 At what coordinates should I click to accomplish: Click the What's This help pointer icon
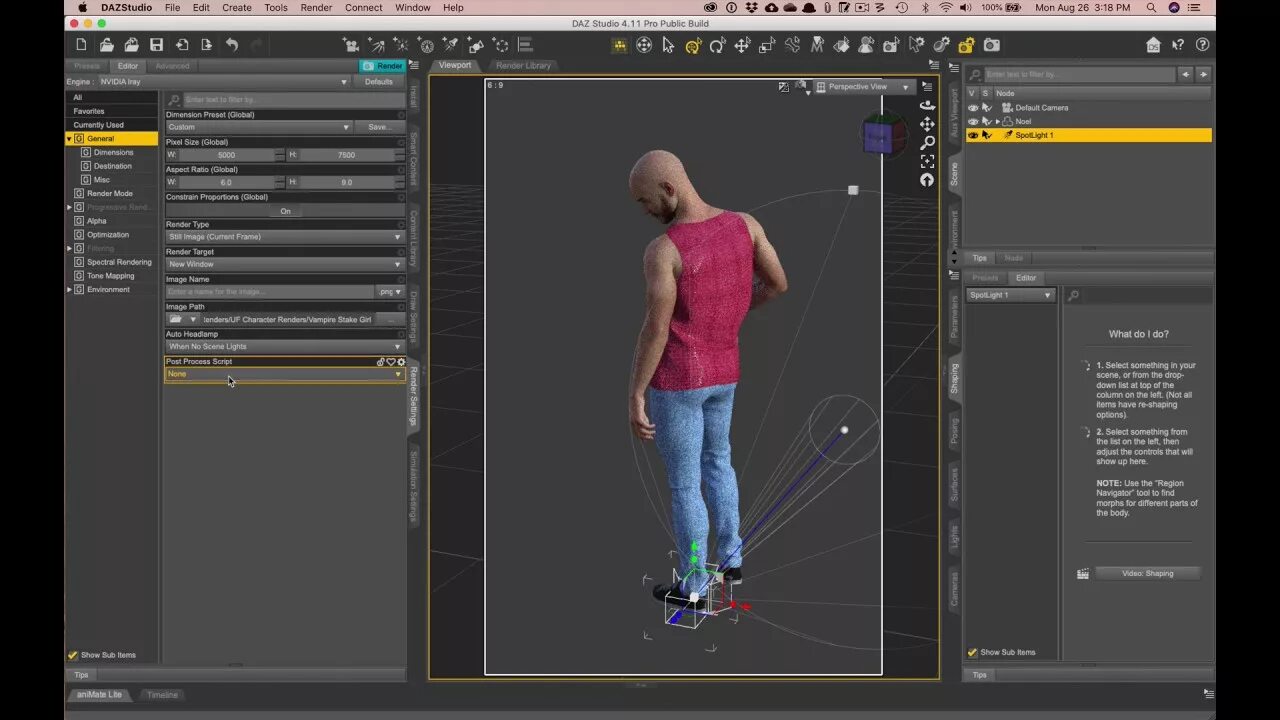1179,45
